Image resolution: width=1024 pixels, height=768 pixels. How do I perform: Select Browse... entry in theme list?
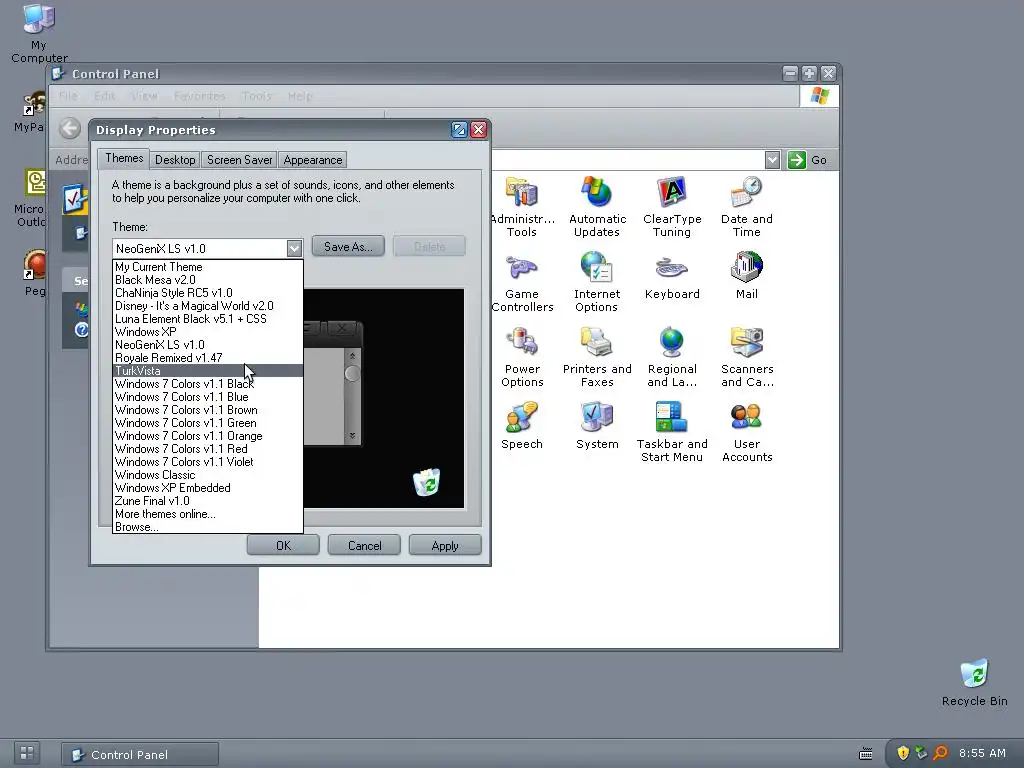point(208,526)
